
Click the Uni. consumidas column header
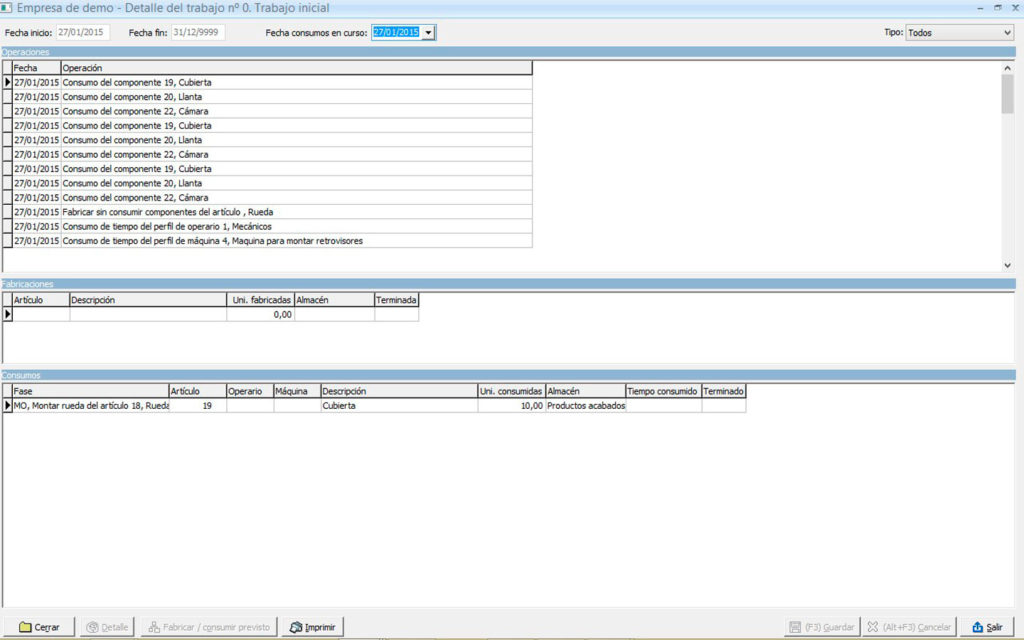(511, 392)
